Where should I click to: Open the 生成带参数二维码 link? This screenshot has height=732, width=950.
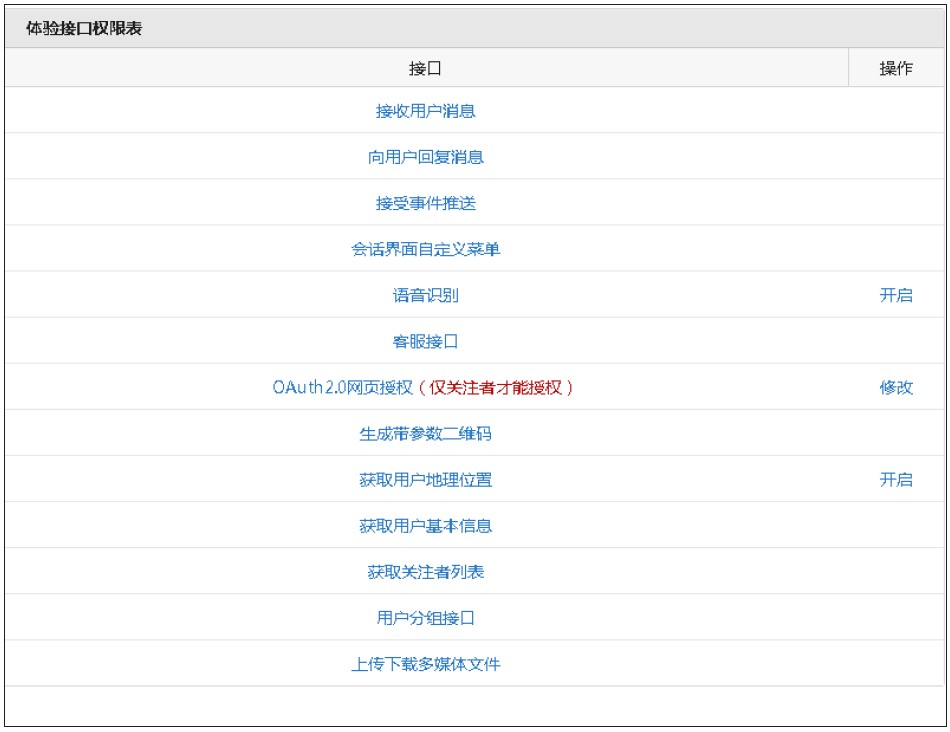[x=425, y=433]
